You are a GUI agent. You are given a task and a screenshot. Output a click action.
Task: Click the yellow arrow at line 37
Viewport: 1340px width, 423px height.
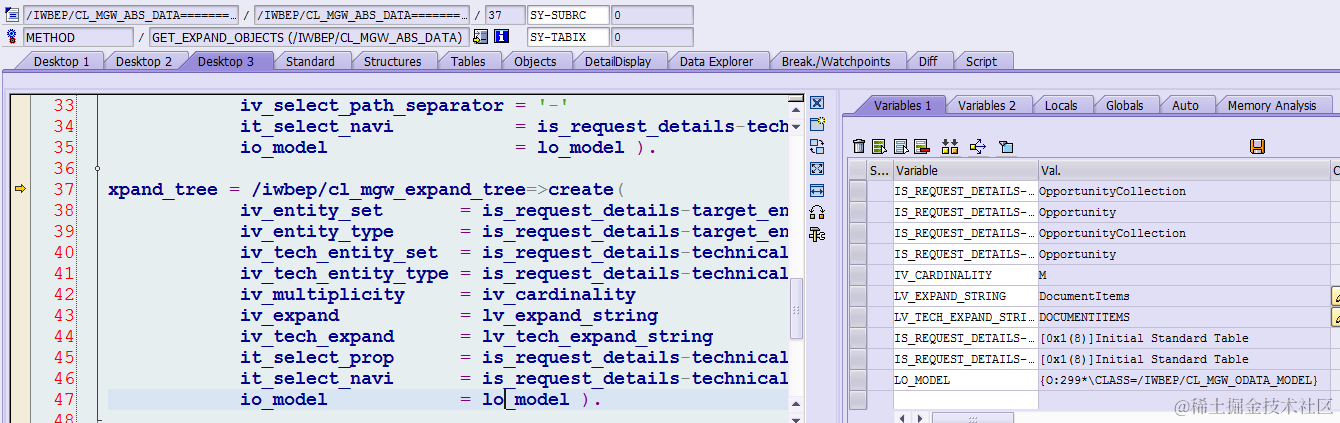point(19,189)
